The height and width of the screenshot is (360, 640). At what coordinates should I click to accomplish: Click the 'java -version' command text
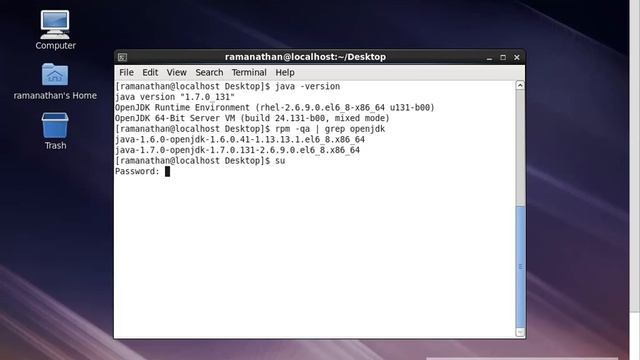point(307,87)
